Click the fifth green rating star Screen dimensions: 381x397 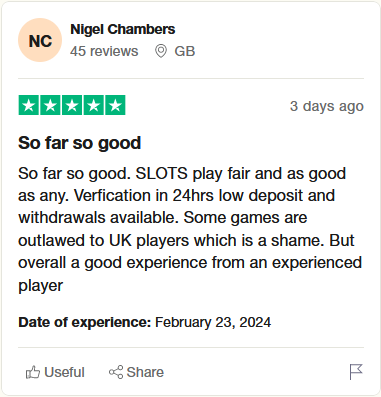(x=115, y=105)
